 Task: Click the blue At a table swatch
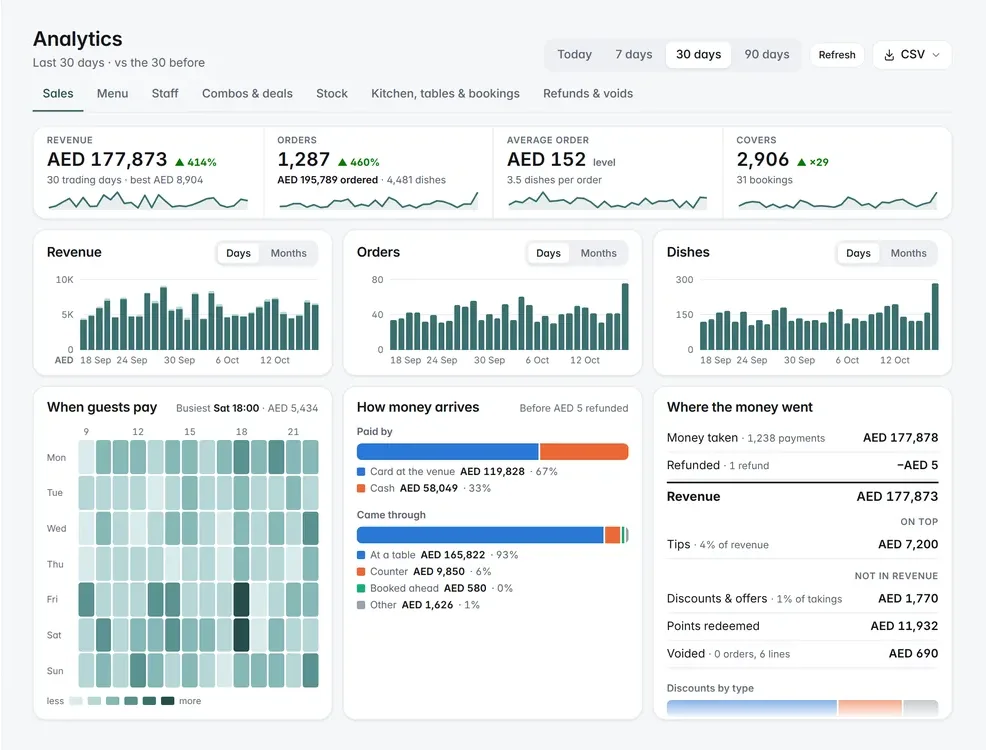361,555
